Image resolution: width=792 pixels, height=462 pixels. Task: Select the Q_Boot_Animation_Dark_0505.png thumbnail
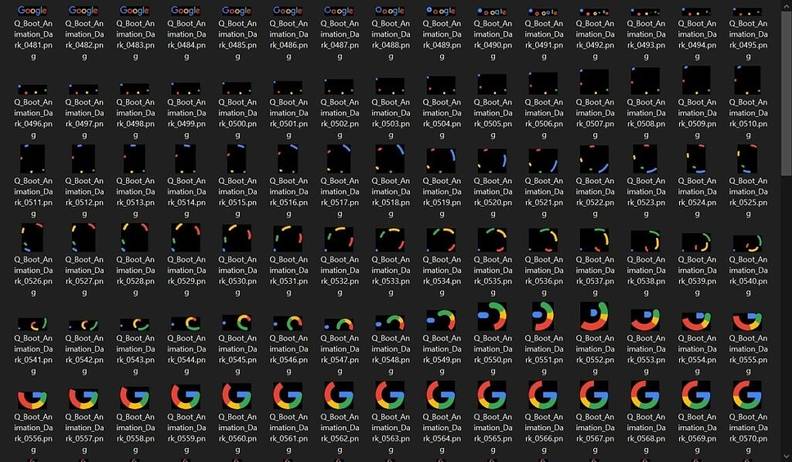(492, 84)
